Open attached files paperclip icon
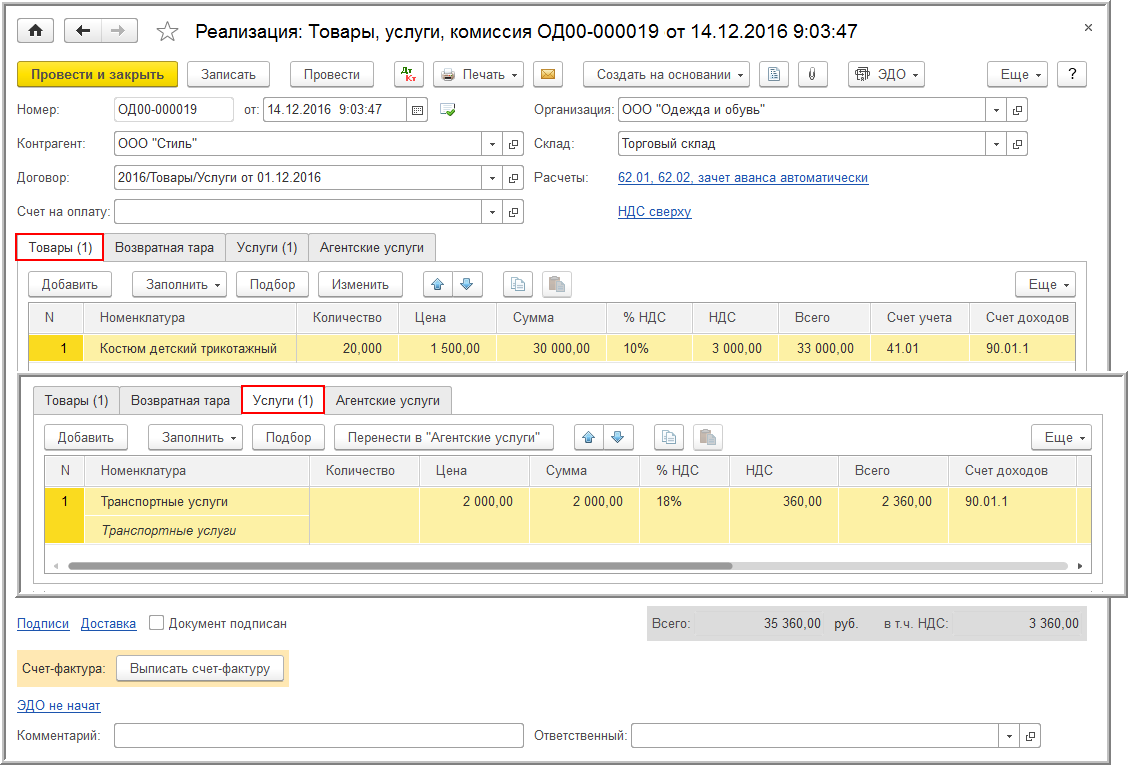 [x=812, y=74]
